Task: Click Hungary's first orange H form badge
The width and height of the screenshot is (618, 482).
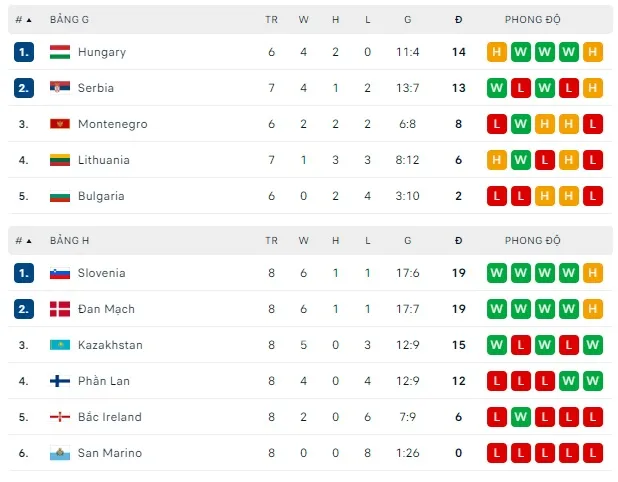Action: click(x=496, y=52)
